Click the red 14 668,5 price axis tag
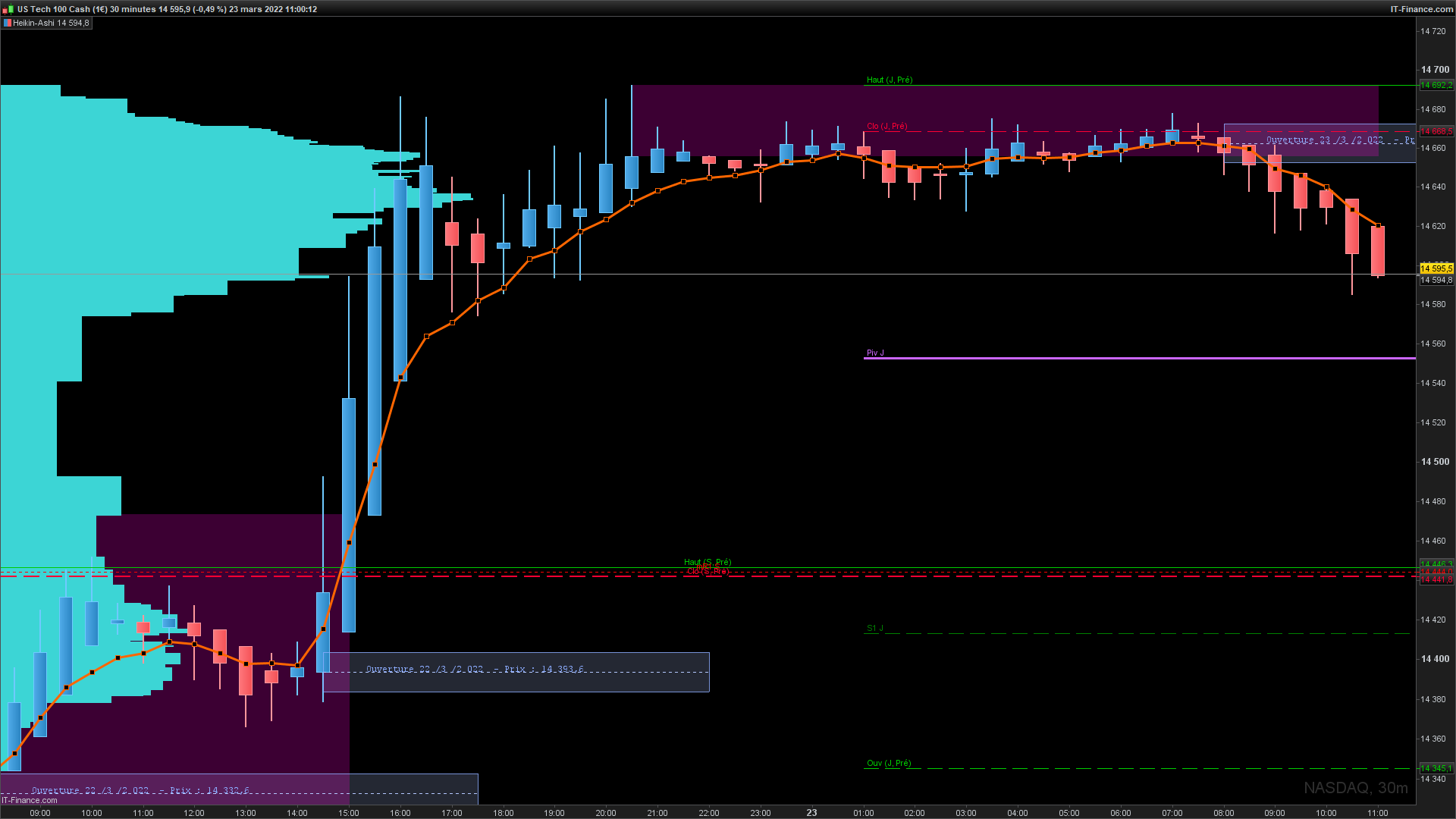This screenshot has width=1456, height=819. 1436,132
